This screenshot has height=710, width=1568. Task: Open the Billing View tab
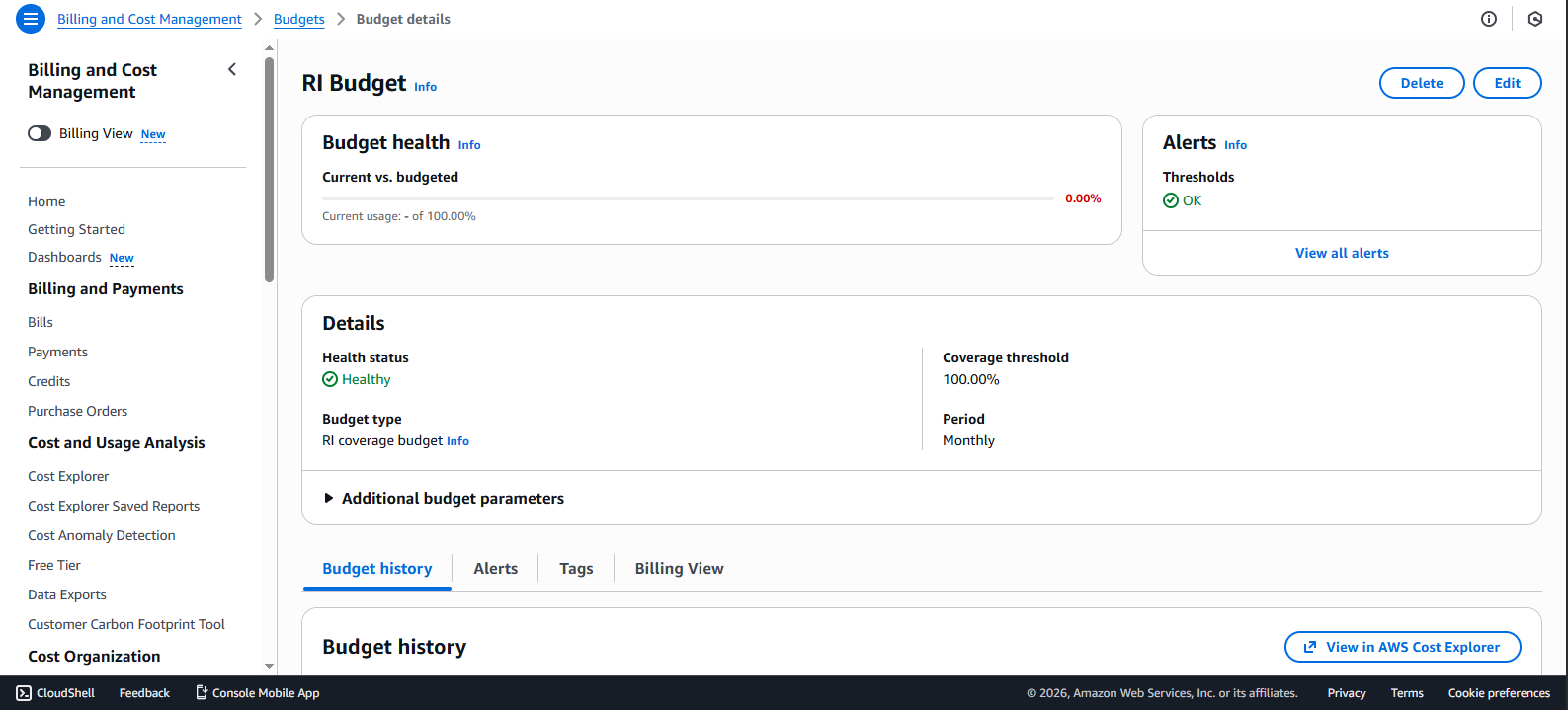tap(679, 568)
